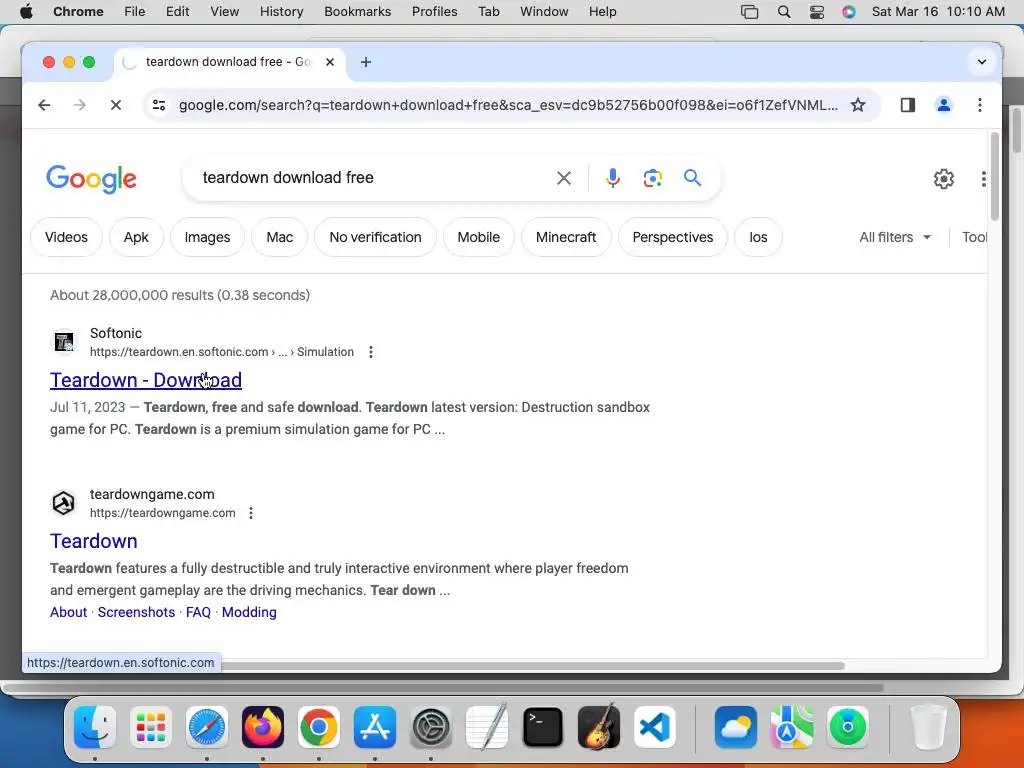
Task: Open the Trash in the Dock
Action: click(928, 727)
